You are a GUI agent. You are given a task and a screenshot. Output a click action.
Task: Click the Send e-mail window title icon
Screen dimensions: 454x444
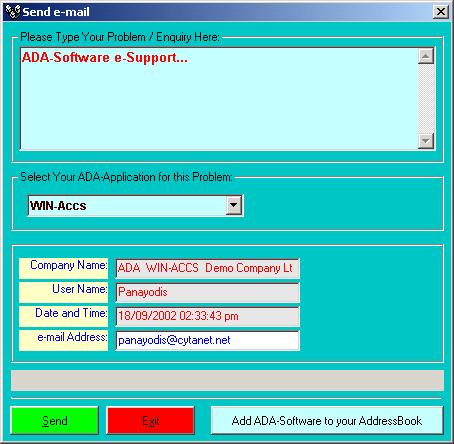pyautogui.click(x=13, y=12)
